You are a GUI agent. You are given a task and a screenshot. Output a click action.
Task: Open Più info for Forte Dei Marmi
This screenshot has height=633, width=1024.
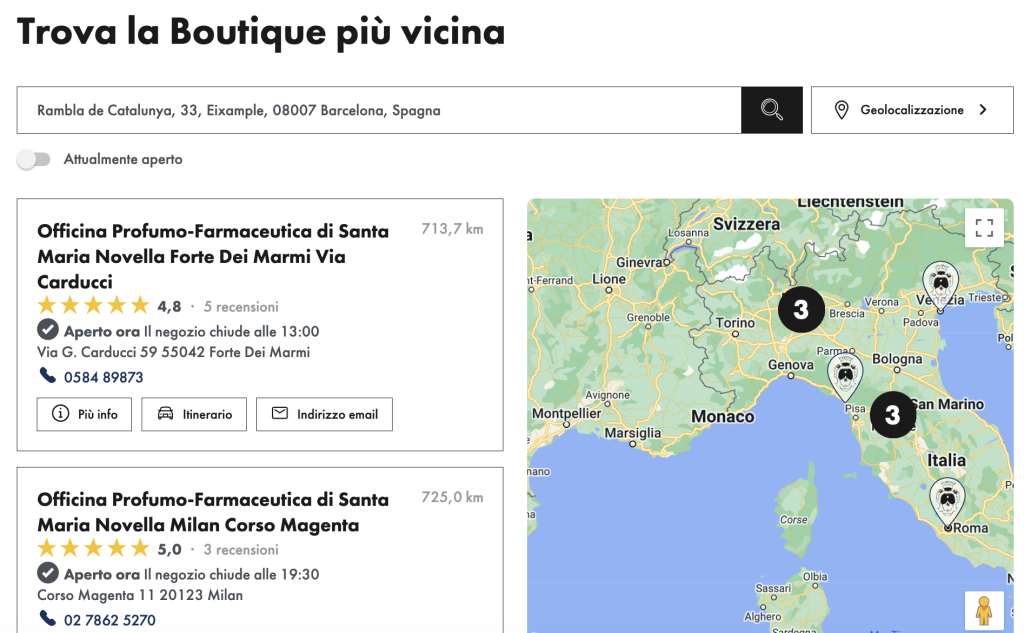pos(84,414)
